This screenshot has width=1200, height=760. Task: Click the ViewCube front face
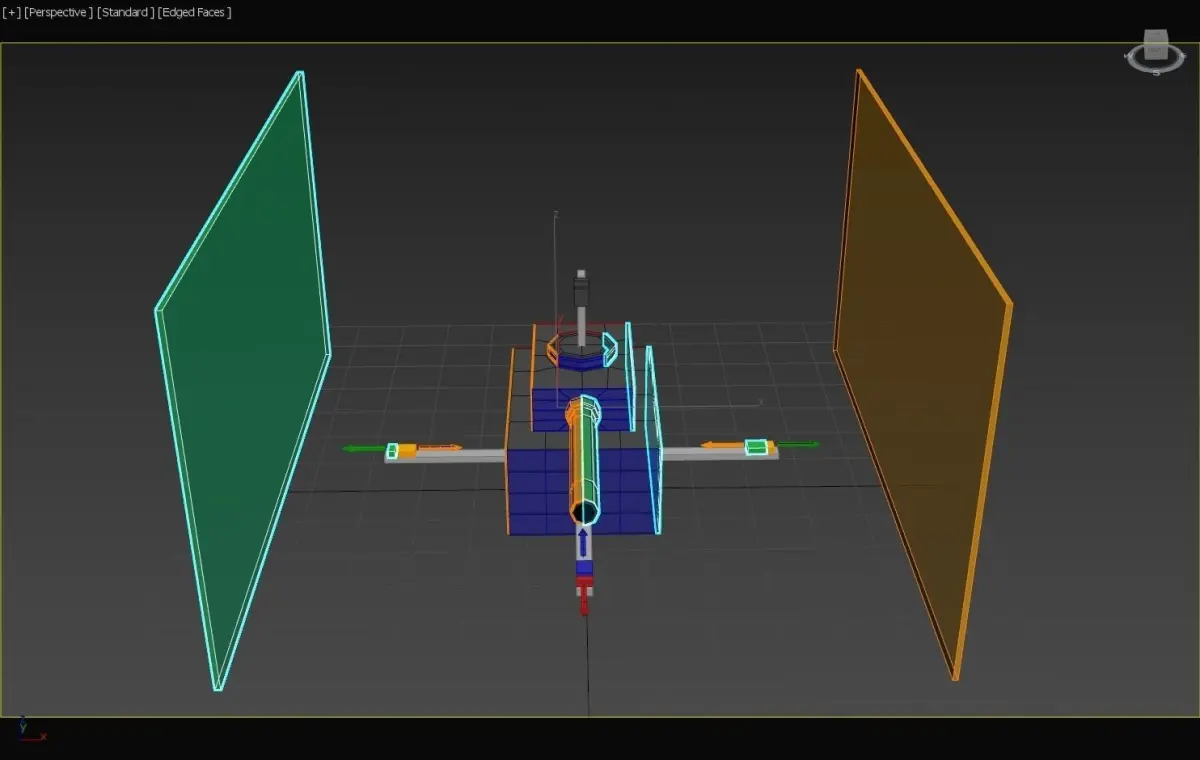click(x=1156, y=51)
